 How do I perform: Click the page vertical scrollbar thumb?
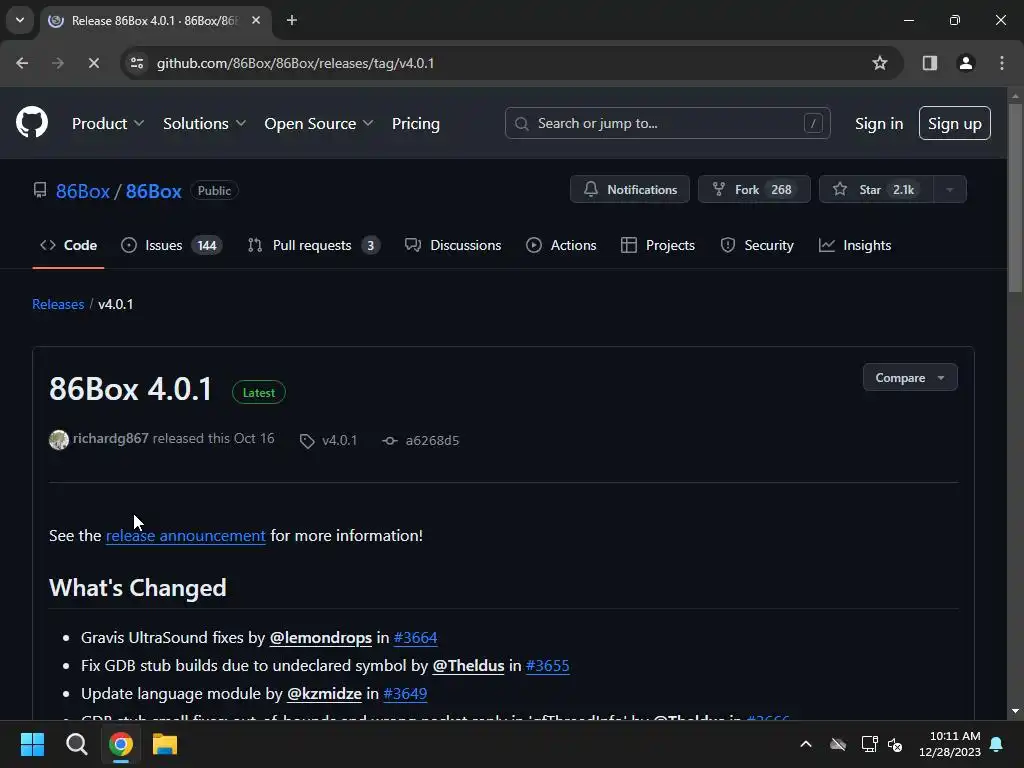click(1015, 198)
